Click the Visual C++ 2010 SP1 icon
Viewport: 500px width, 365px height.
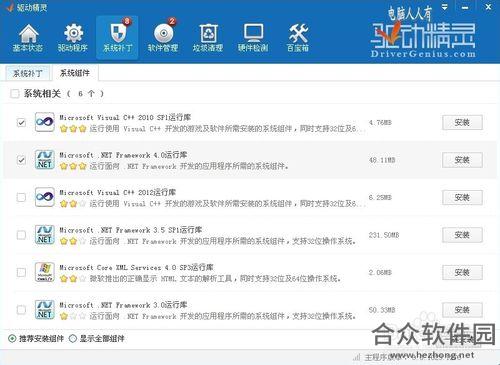[45, 122]
